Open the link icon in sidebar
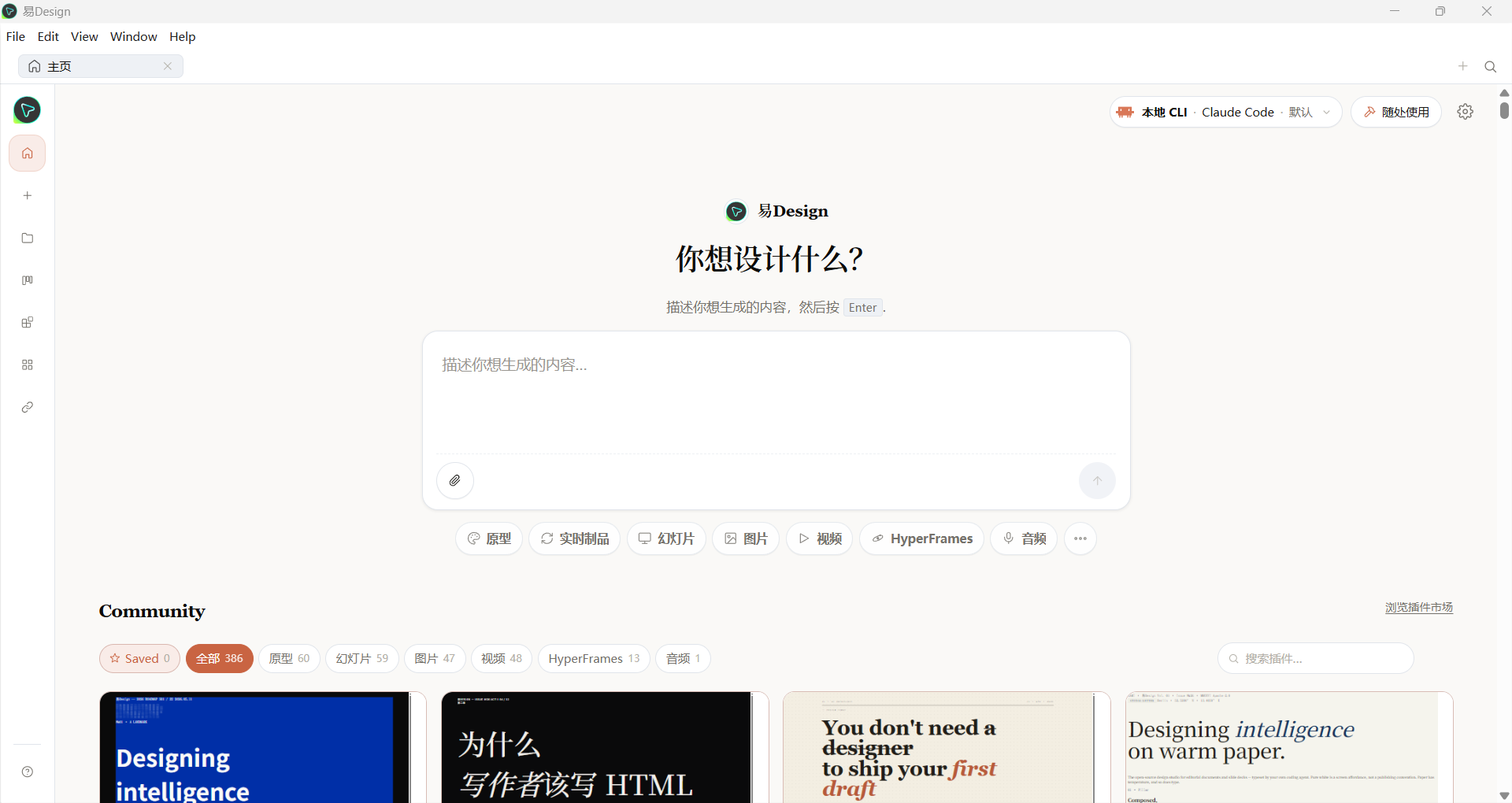Image resolution: width=1512 pixels, height=803 pixels. point(27,407)
